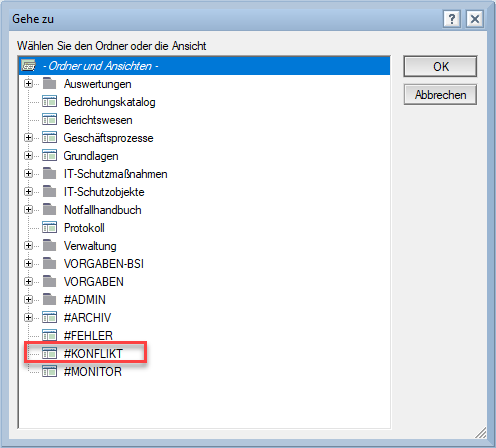496x448 pixels.
Task: Select the Verwaltung folder entry
Action: tap(90, 246)
